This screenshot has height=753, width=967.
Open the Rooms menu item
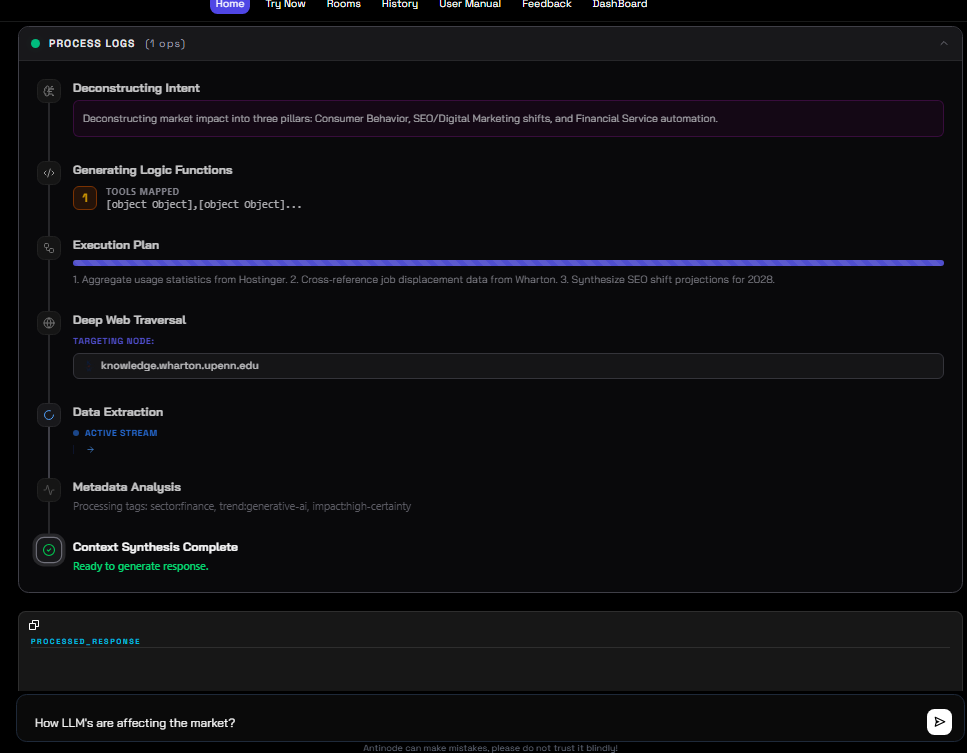pos(343,5)
